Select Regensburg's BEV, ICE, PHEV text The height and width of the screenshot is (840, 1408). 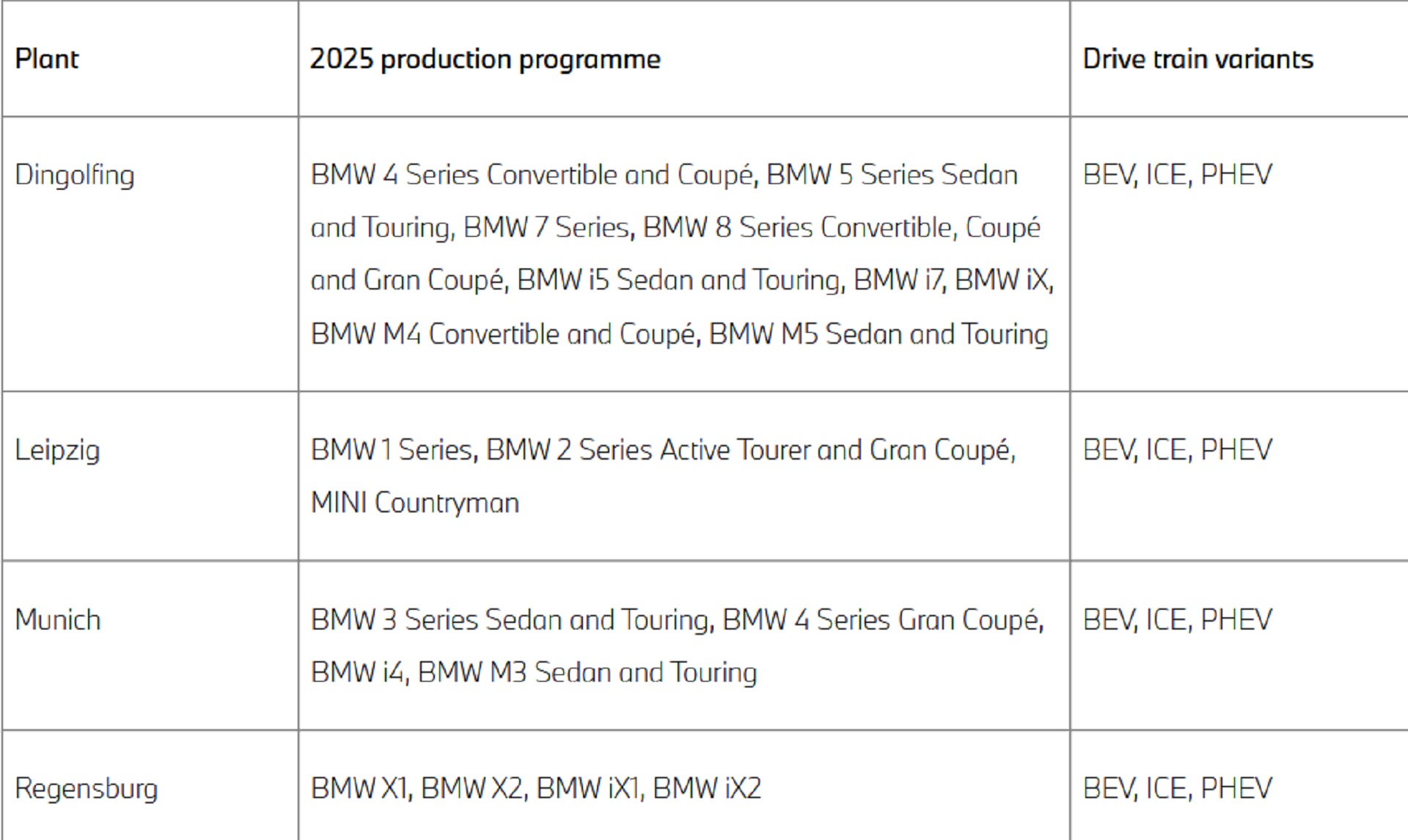1177,789
